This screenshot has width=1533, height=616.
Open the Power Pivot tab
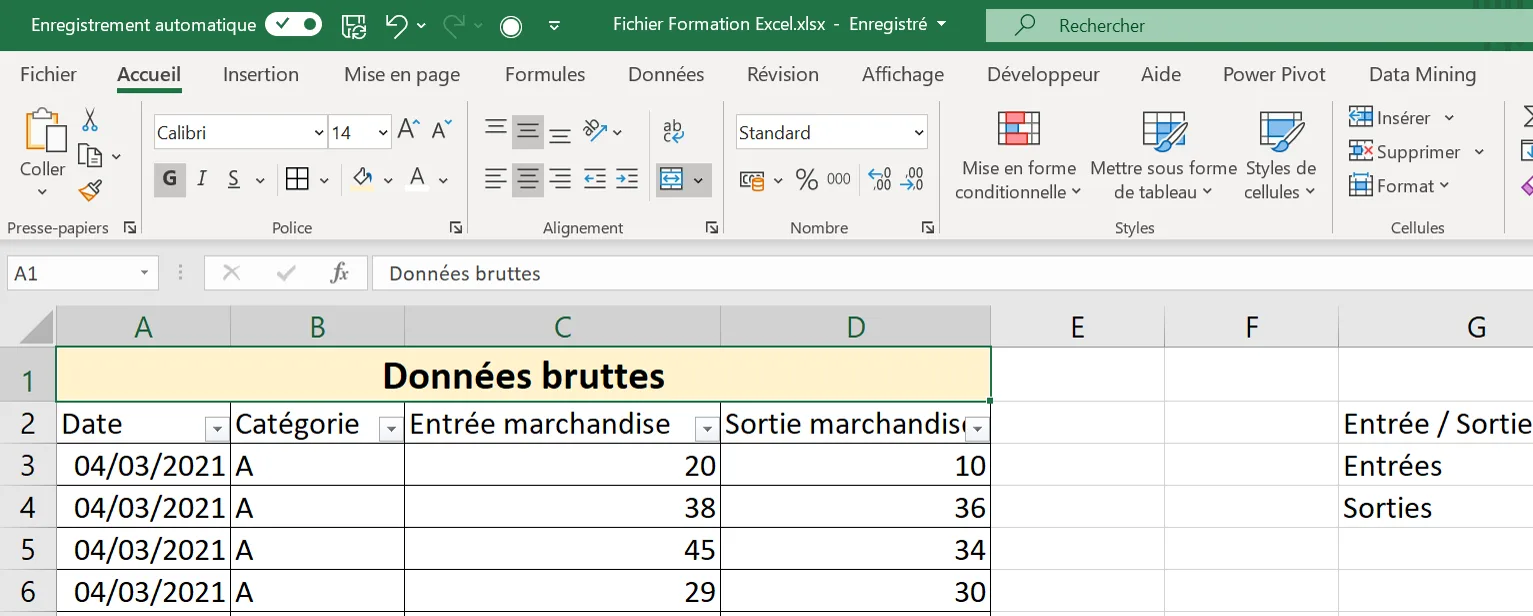pos(1274,74)
